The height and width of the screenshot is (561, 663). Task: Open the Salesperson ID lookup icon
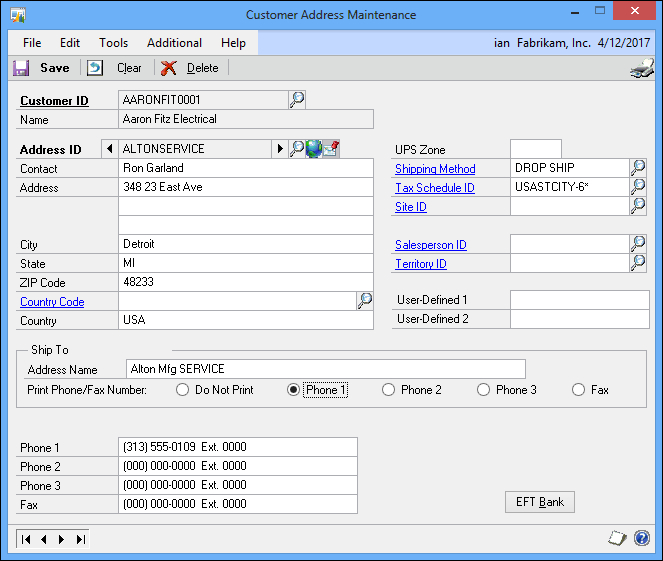click(638, 244)
